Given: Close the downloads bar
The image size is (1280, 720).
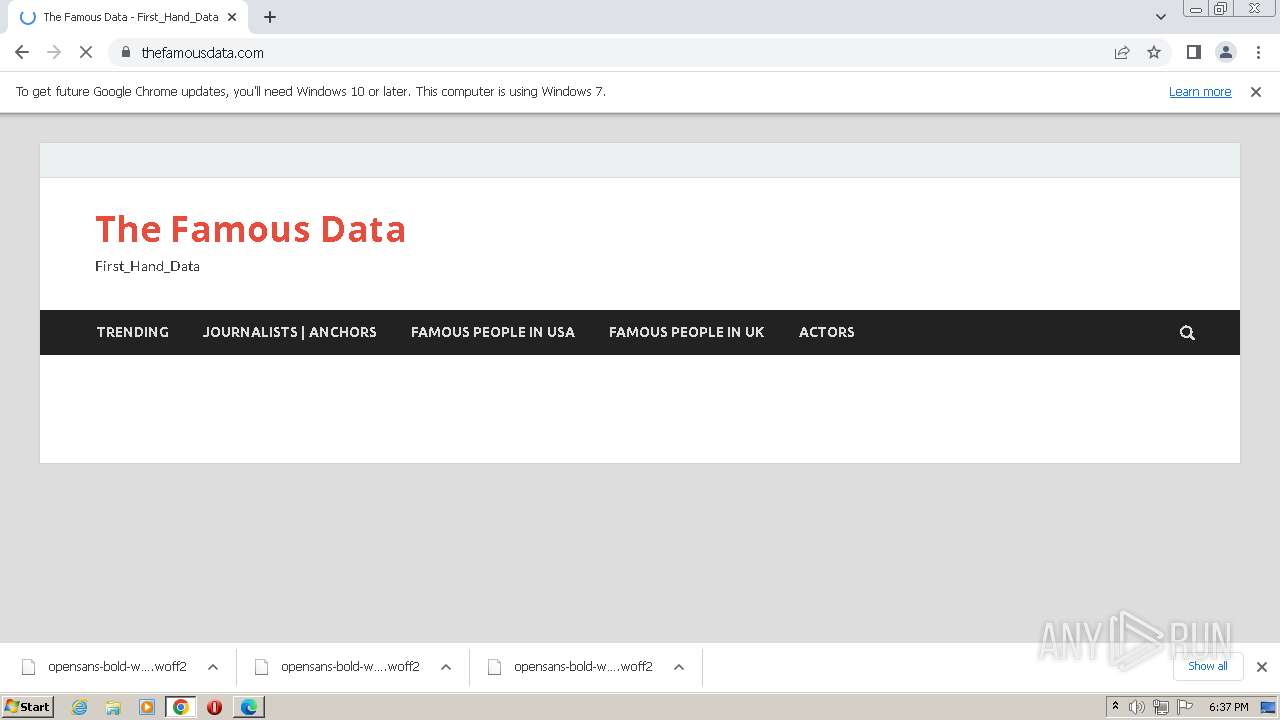Looking at the screenshot, I should (1262, 667).
